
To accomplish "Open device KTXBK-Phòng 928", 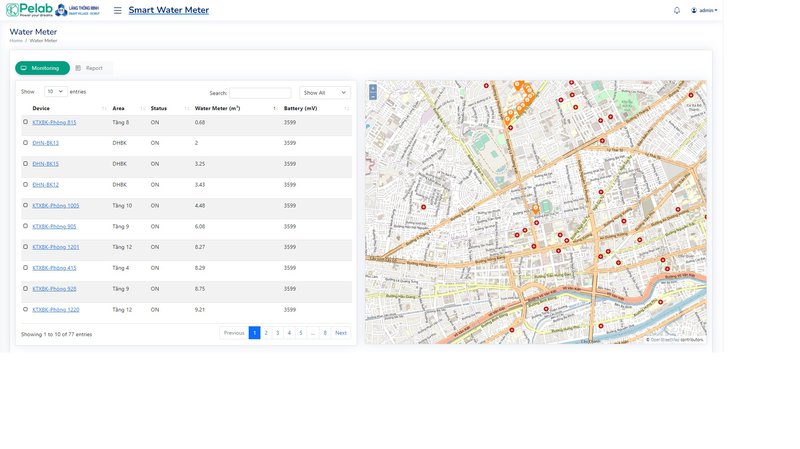I will pos(54,289).
